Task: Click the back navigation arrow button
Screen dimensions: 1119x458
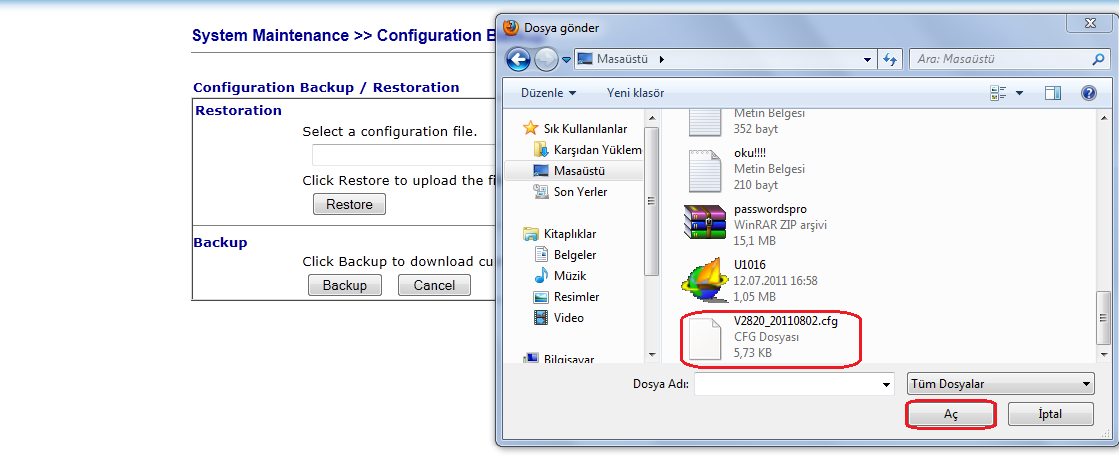Action: [x=518, y=60]
